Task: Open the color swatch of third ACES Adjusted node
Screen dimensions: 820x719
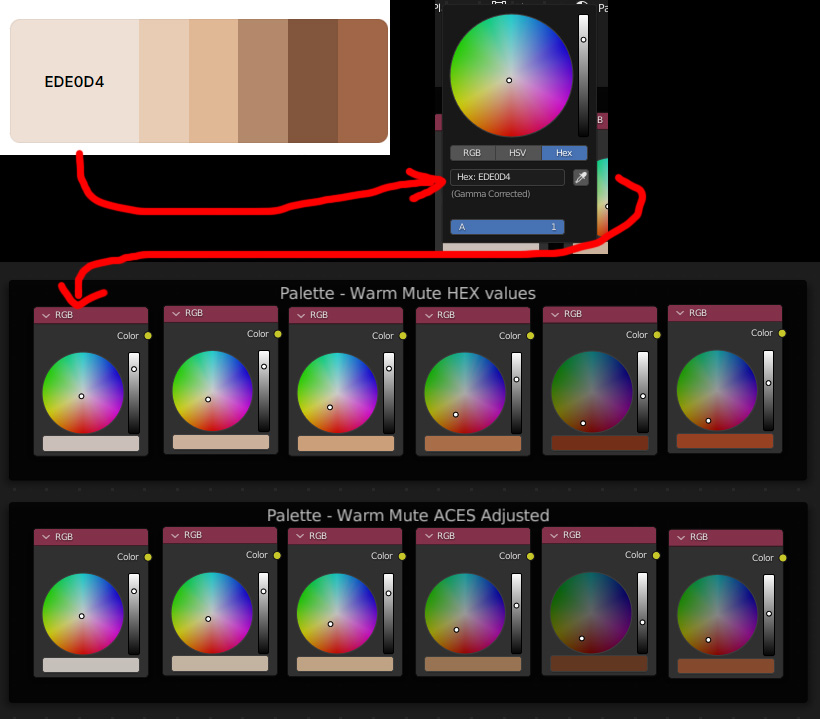Action: pyautogui.click(x=345, y=664)
